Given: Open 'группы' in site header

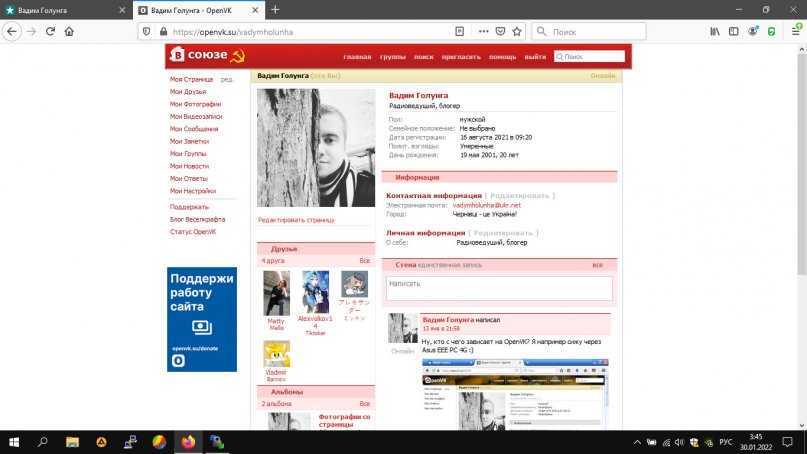Looking at the screenshot, I should 393,57.
